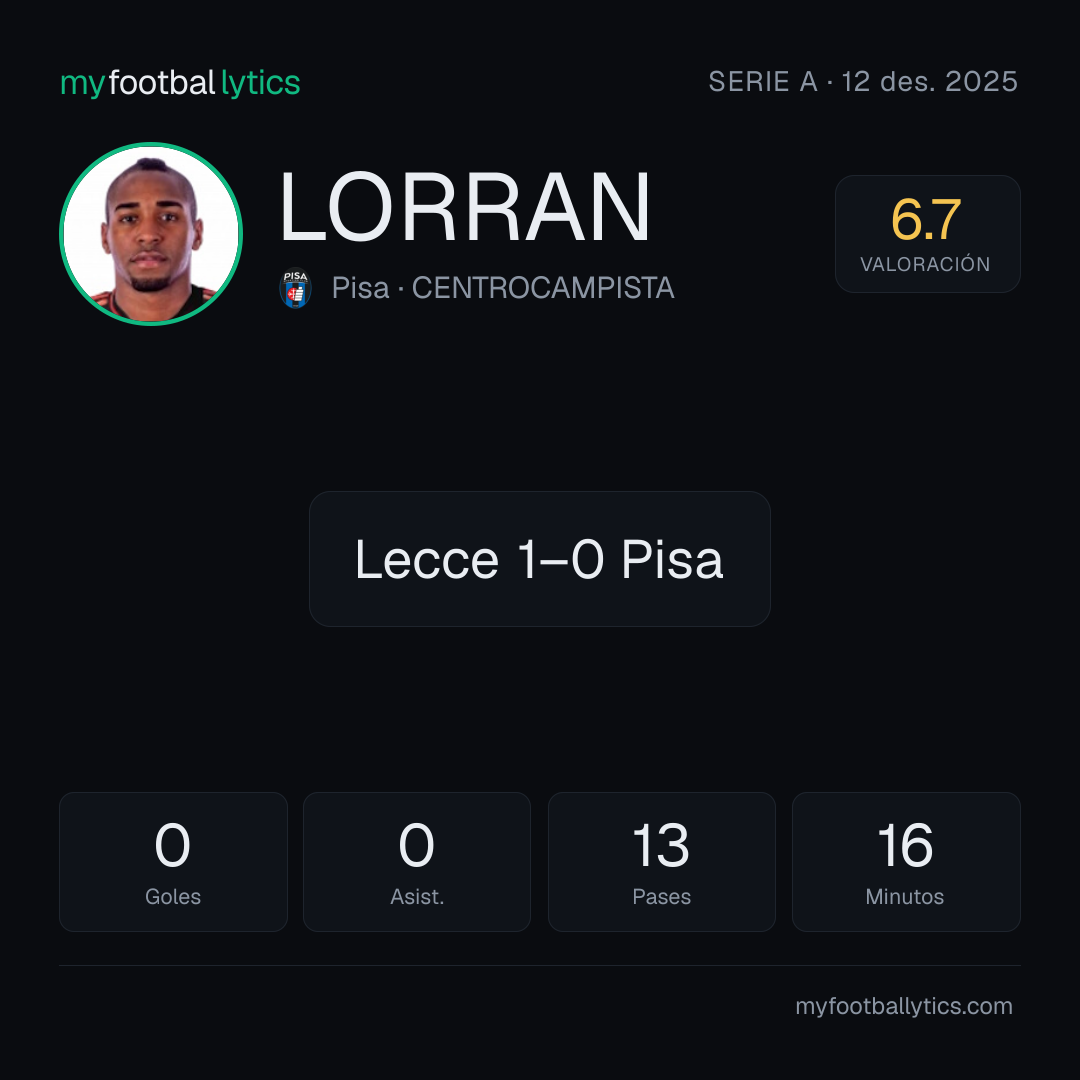The height and width of the screenshot is (1080, 1080).
Task: Click the Pisa · CENTROCAMPISTA subtitle
Action: (x=503, y=288)
